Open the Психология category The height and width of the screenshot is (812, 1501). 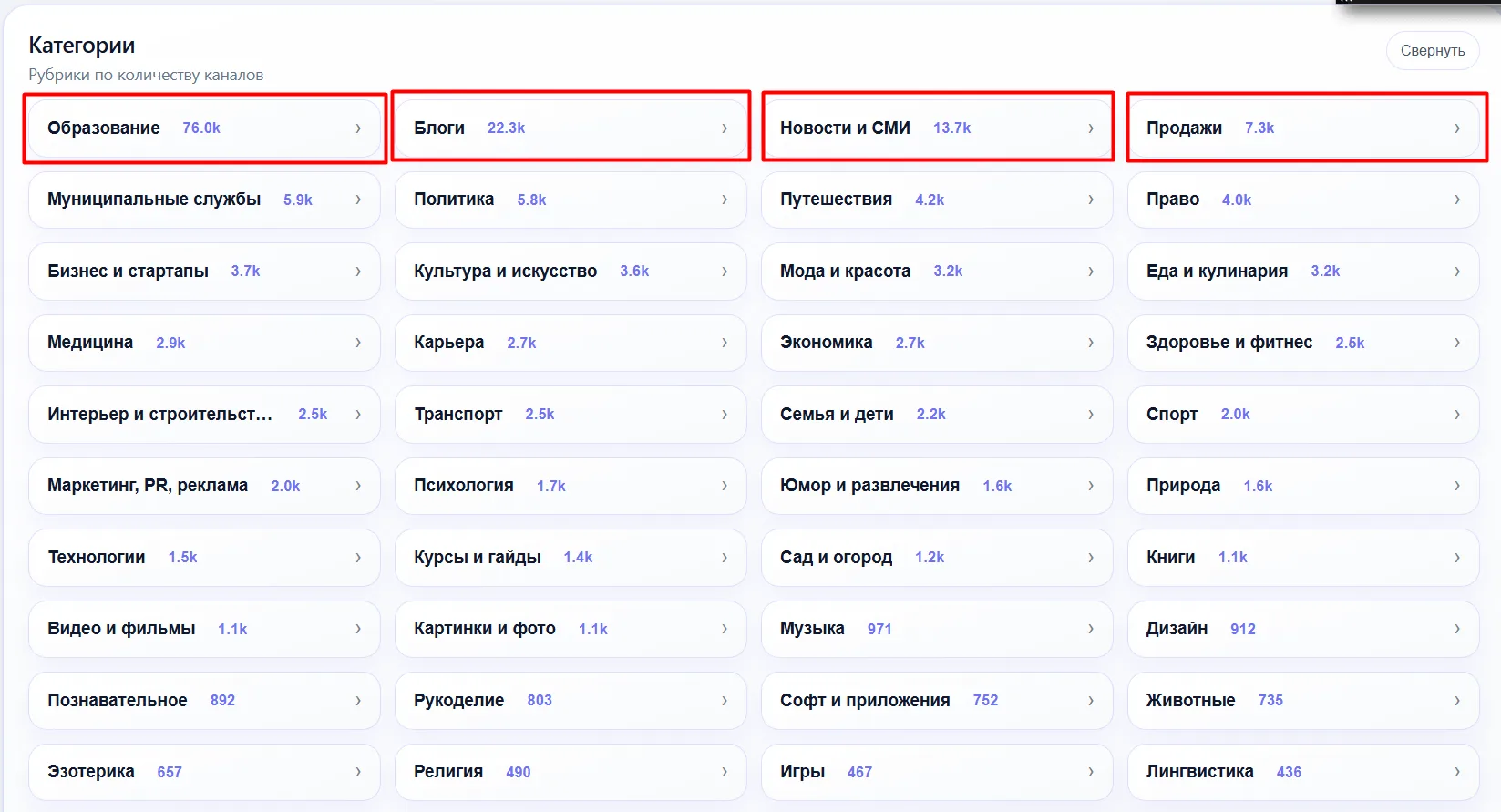pos(571,486)
